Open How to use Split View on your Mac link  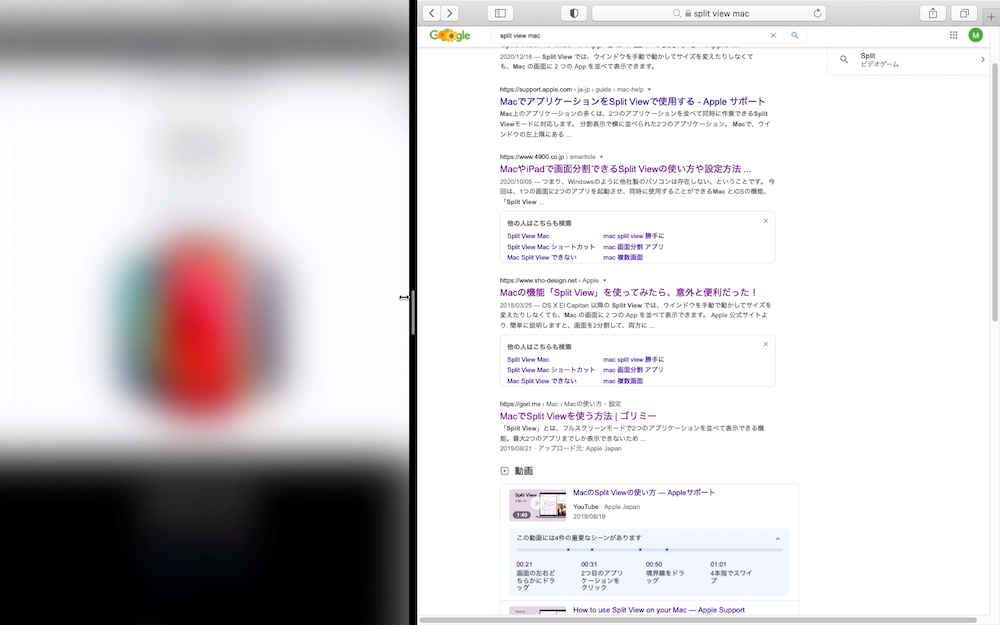(x=659, y=610)
